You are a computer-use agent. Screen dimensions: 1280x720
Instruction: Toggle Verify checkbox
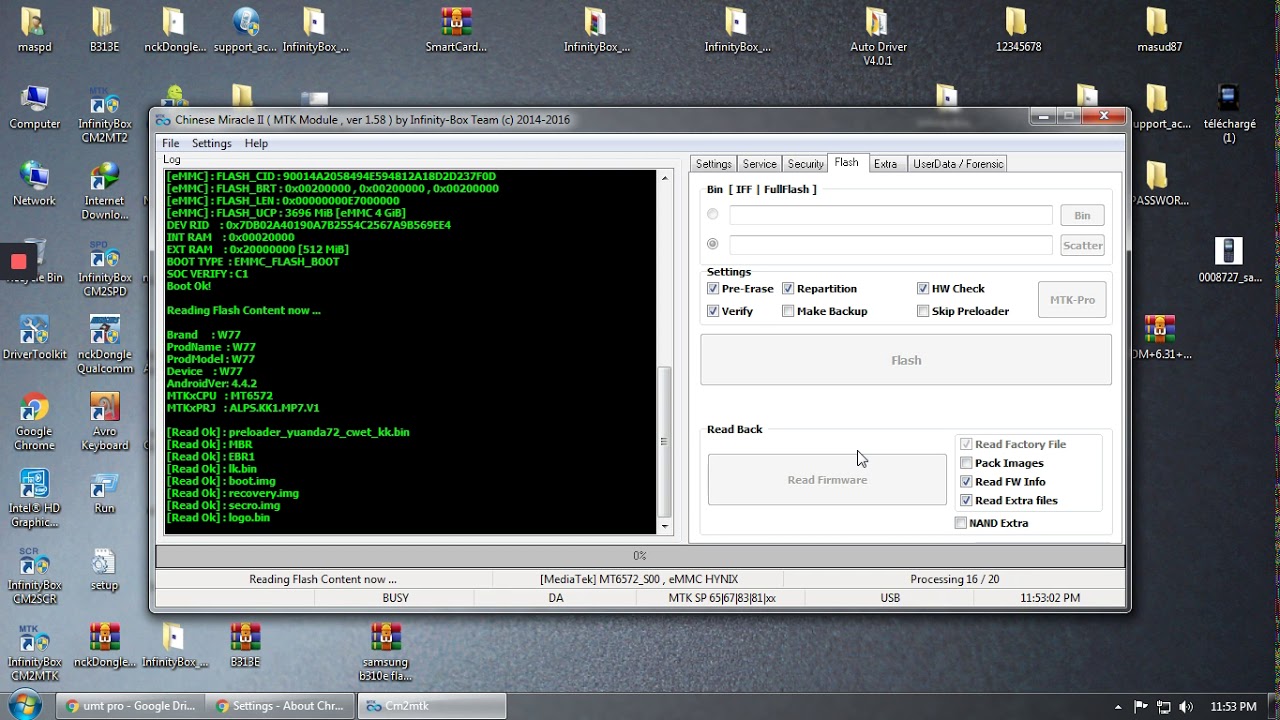pos(713,311)
